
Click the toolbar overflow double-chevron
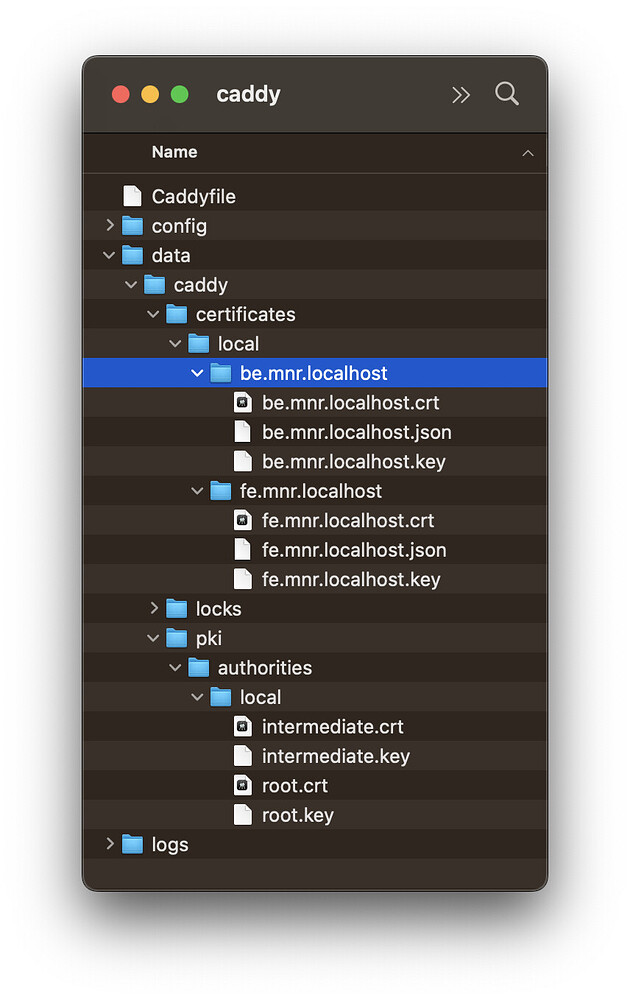tap(461, 93)
